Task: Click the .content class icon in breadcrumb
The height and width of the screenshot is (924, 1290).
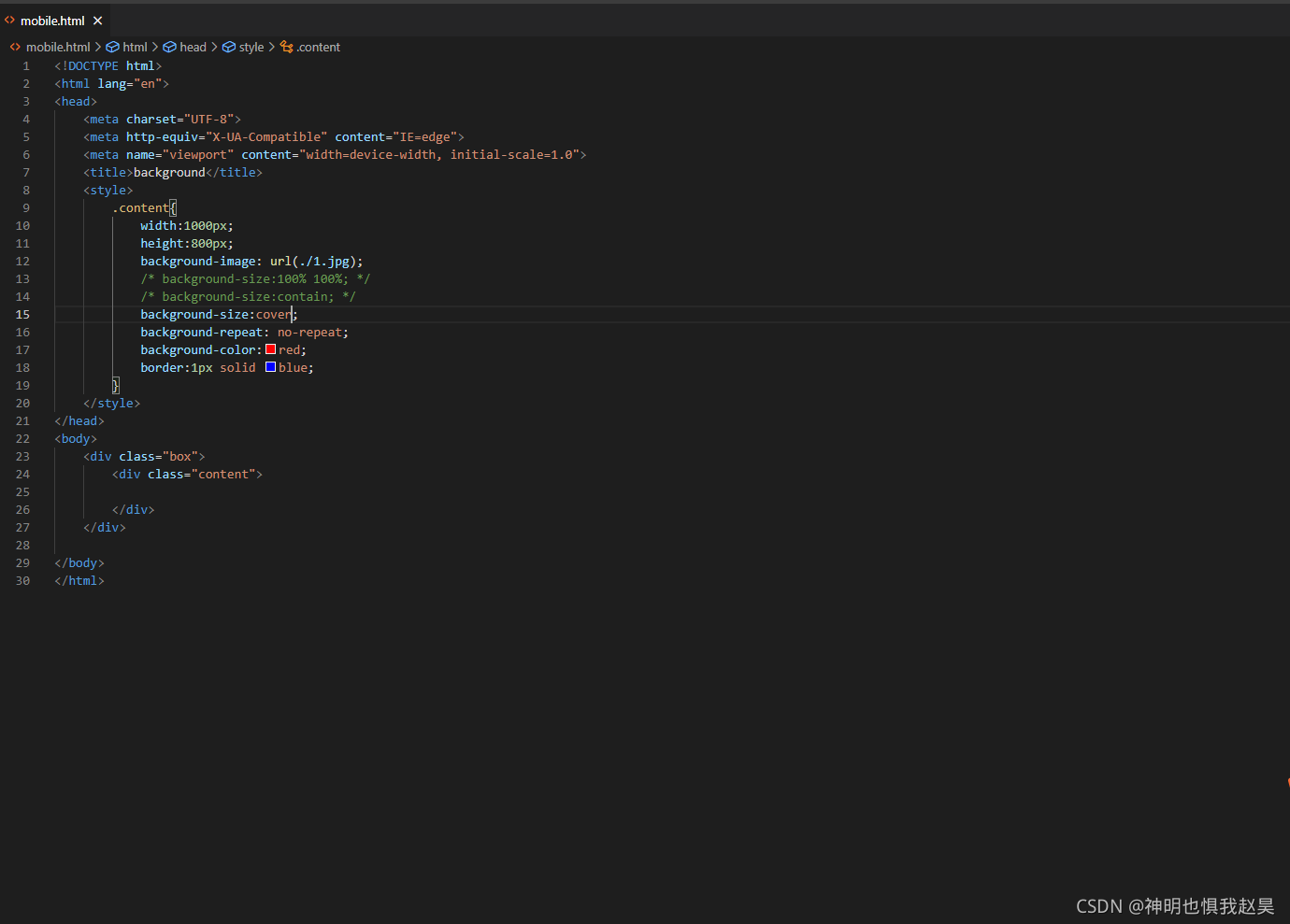Action: 287,47
